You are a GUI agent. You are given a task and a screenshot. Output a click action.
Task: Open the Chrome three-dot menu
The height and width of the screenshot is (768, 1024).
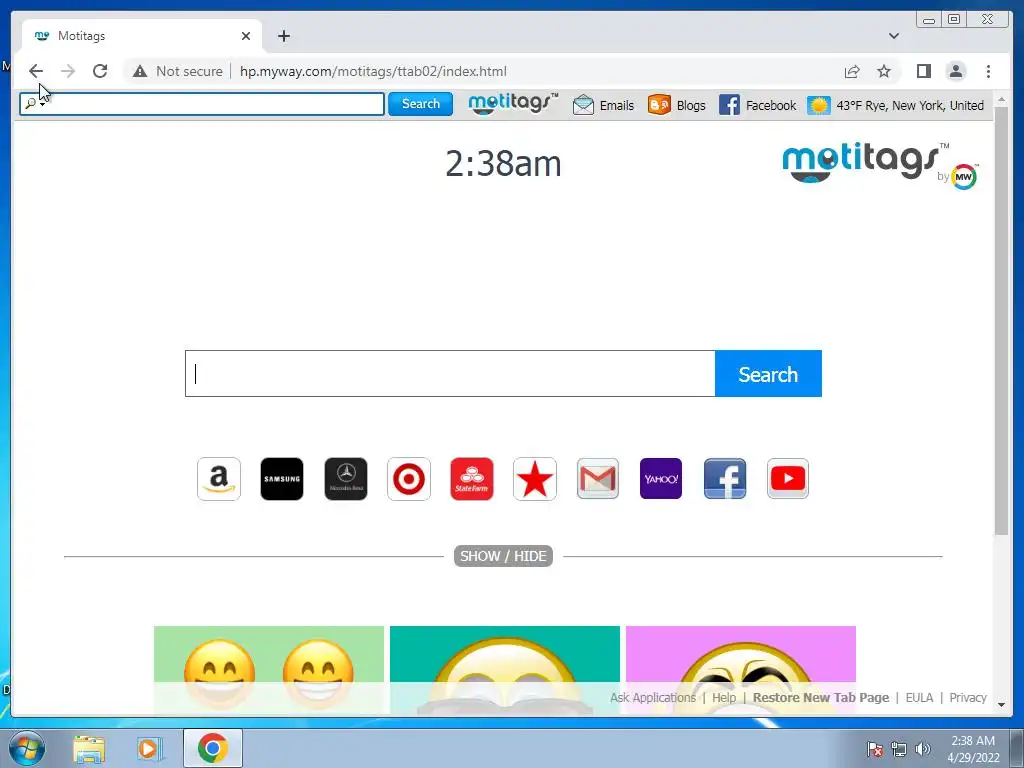click(x=988, y=71)
